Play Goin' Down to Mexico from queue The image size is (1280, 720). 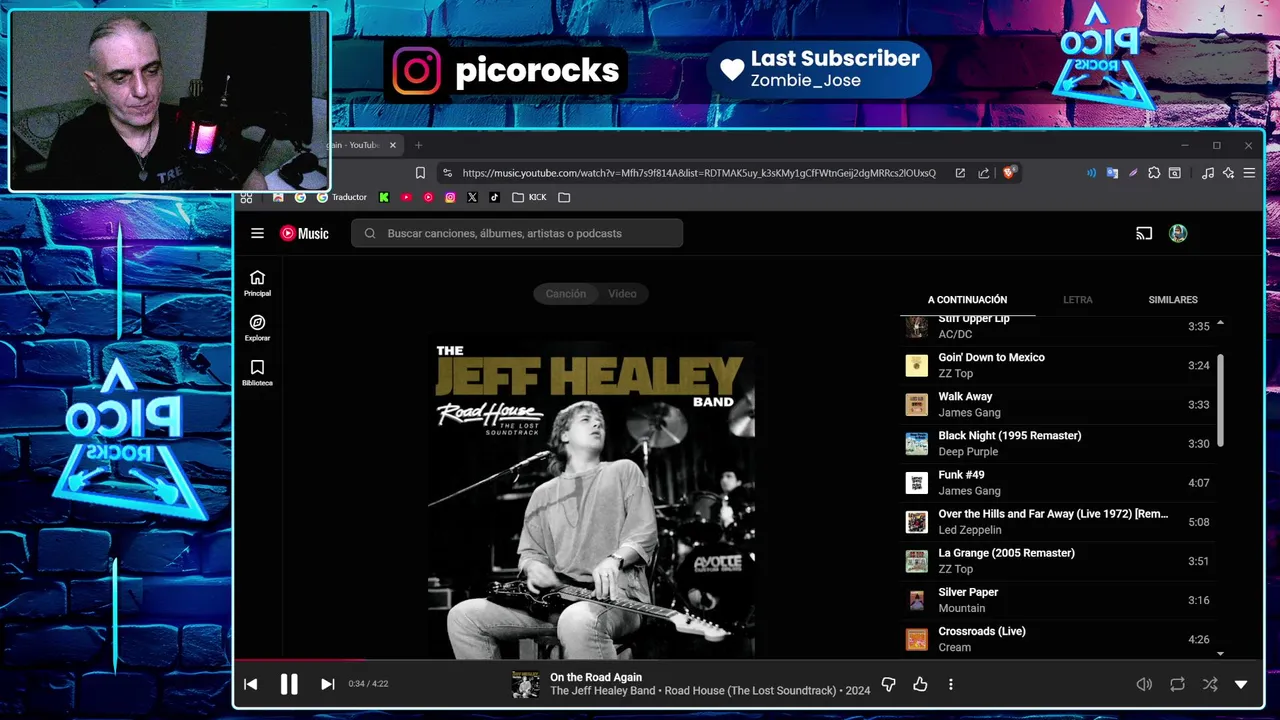click(x=1060, y=365)
